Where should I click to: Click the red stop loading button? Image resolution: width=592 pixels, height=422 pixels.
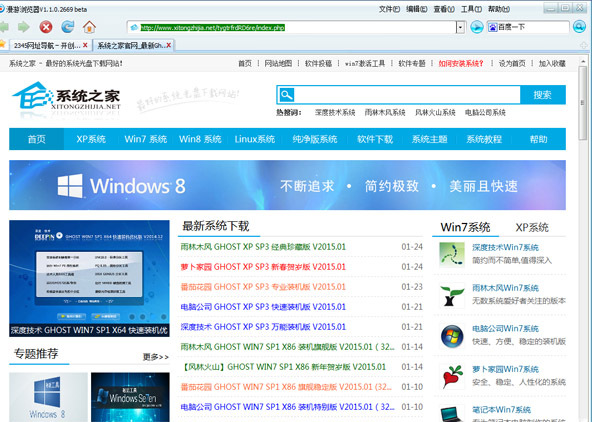click(x=46, y=27)
